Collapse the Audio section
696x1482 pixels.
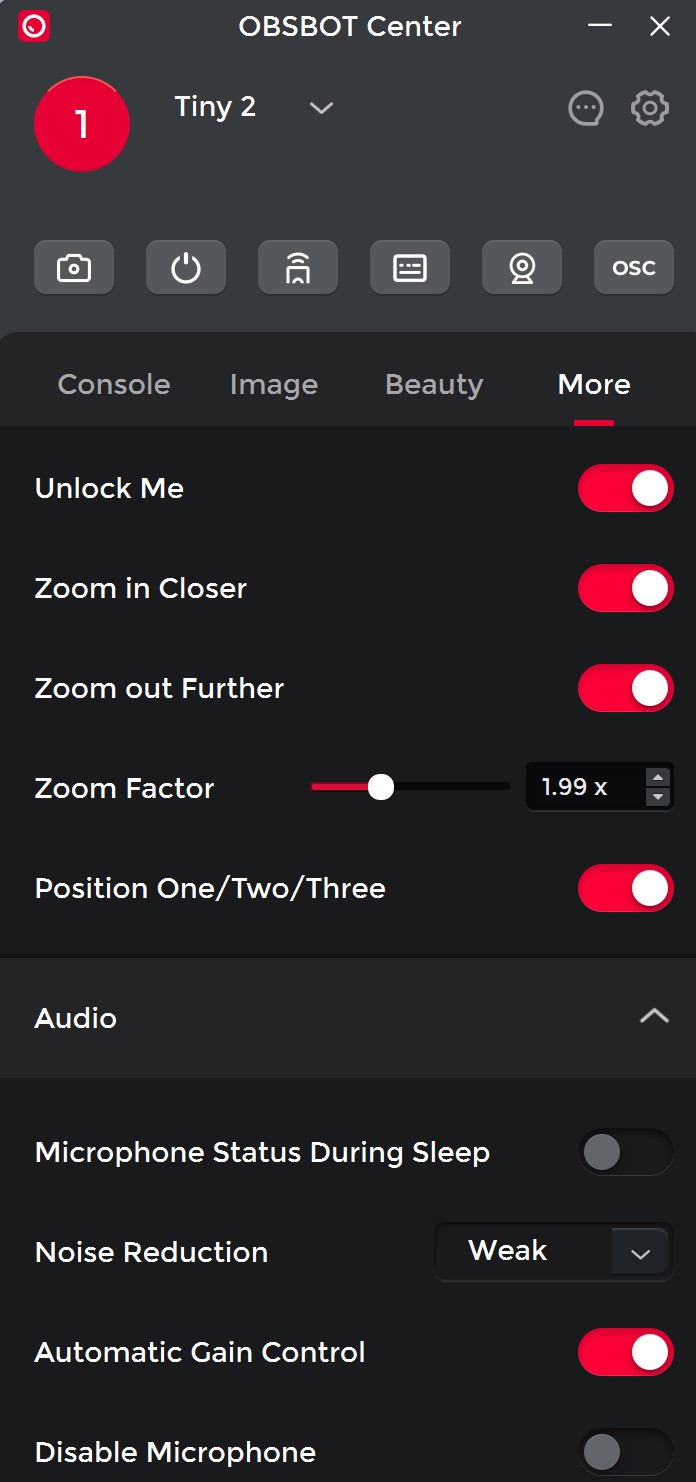(654, 1017)
